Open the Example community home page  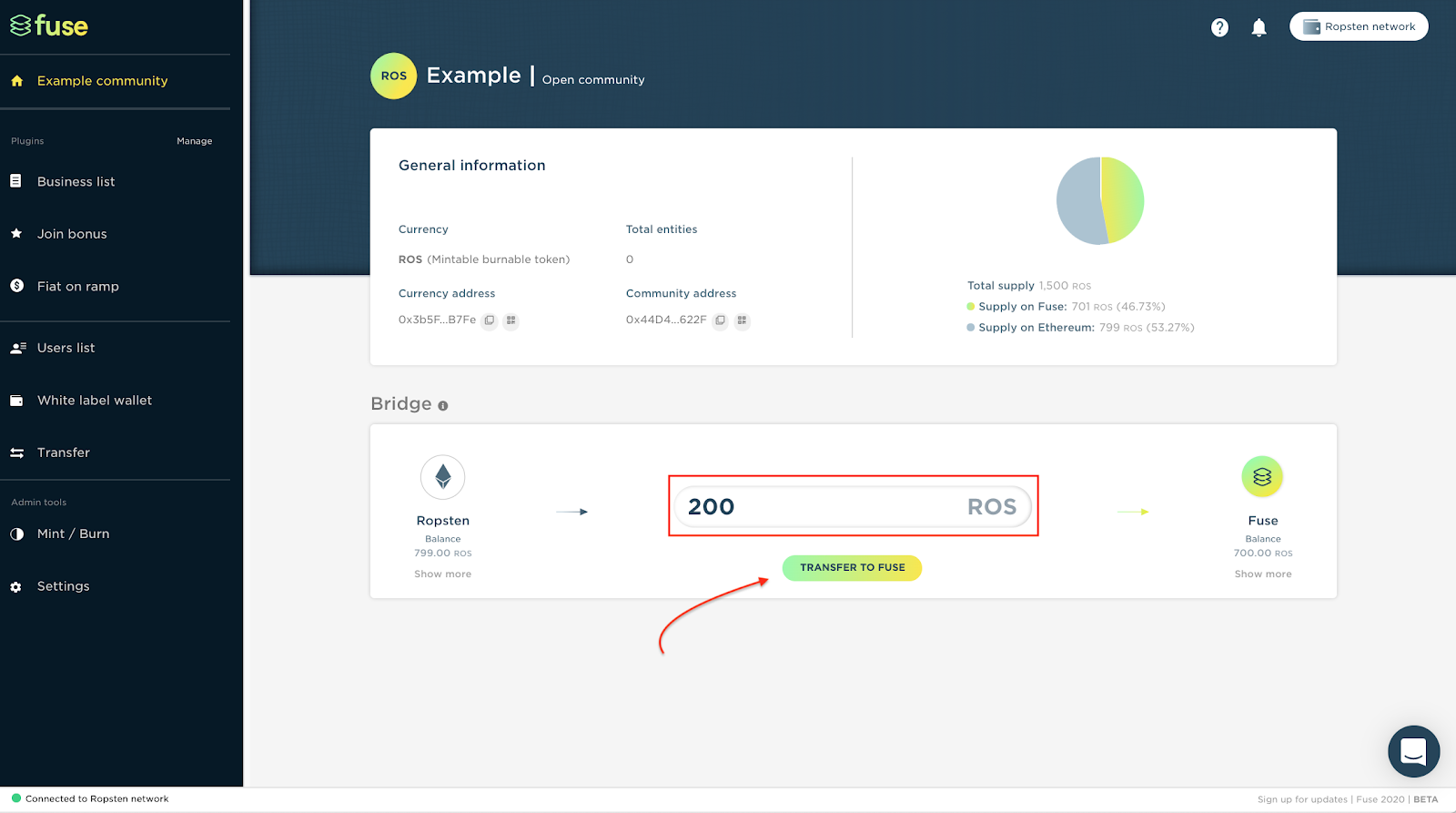click(102, 81)
